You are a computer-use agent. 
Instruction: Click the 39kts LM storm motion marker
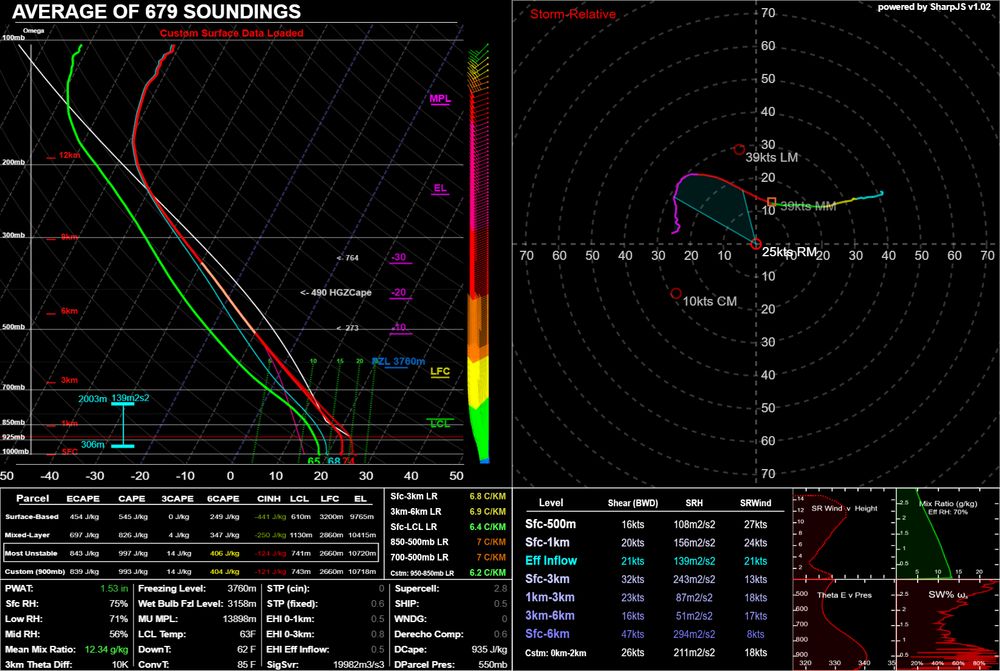(739, 149)
